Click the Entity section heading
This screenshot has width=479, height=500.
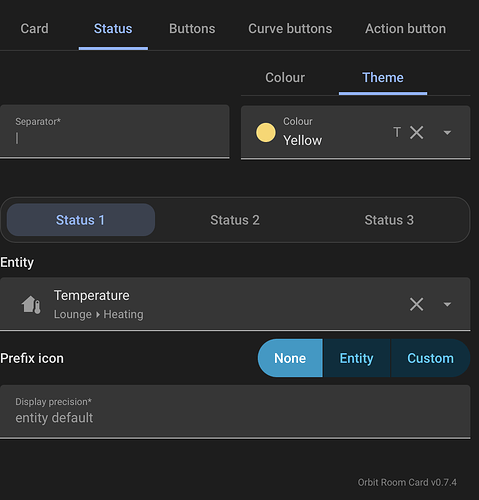click(x=17, y=262)
